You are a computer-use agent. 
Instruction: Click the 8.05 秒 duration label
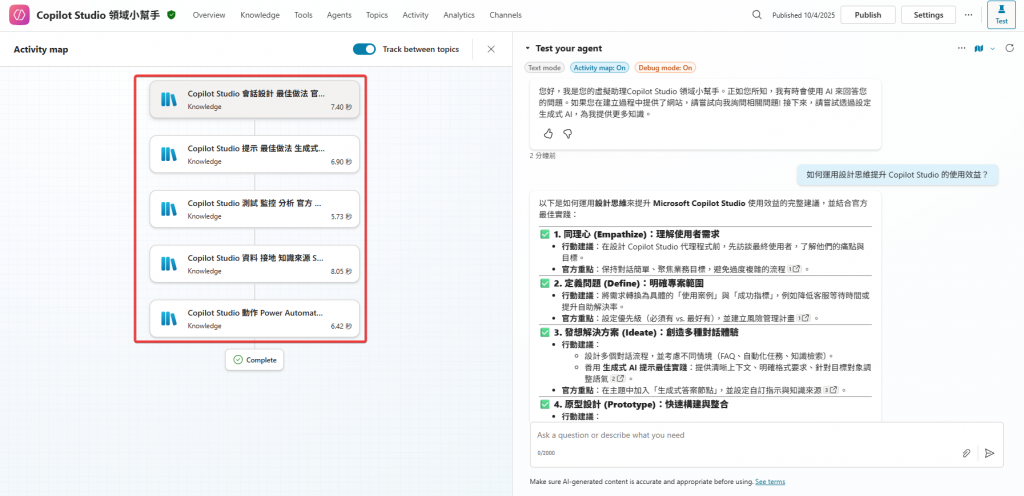pyautogui.click(x=341, y=271)
